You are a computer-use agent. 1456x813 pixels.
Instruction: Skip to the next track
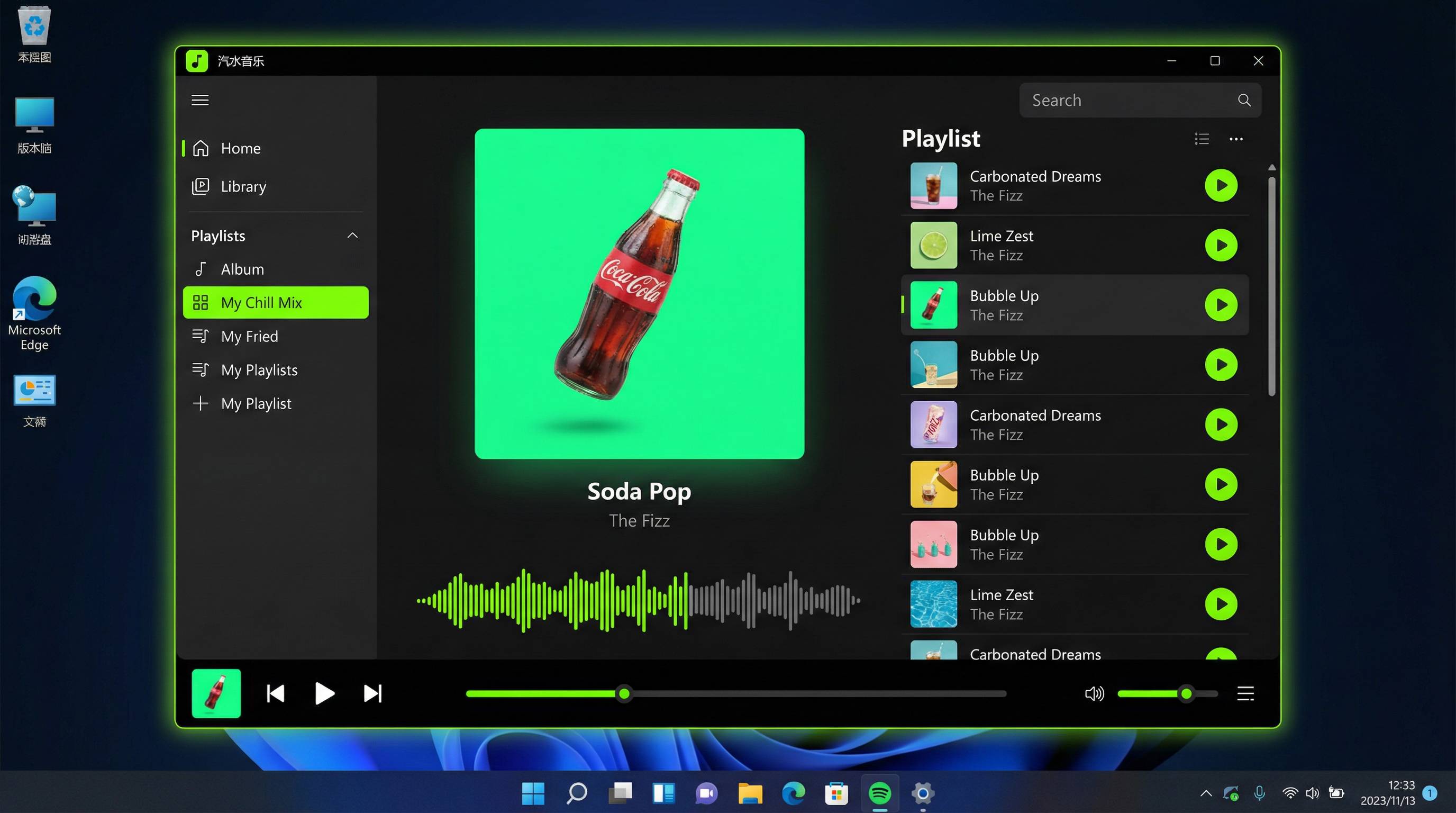372,694
